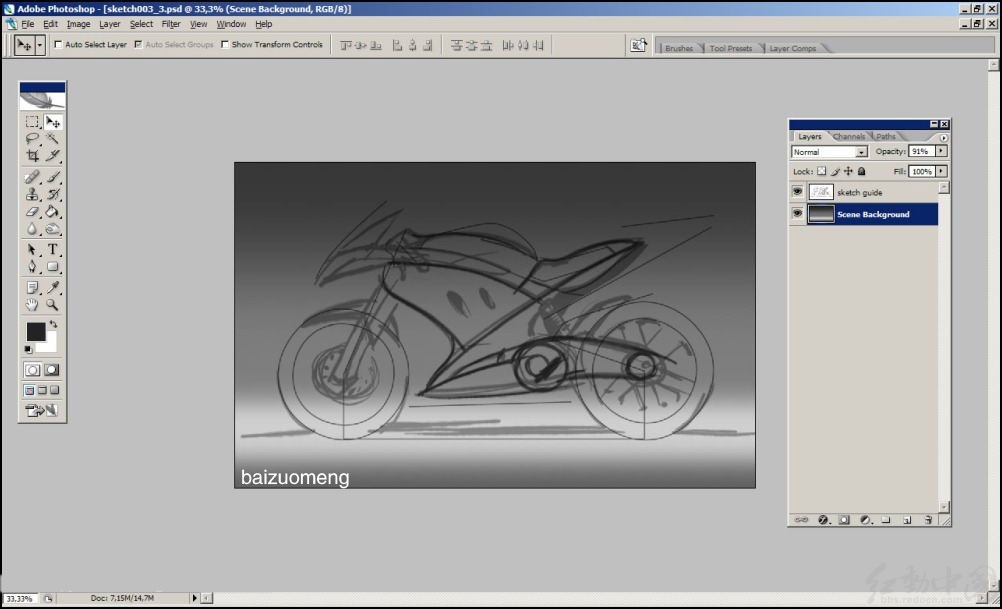
Task: Select the Hand tool
Action: point(32,305)
